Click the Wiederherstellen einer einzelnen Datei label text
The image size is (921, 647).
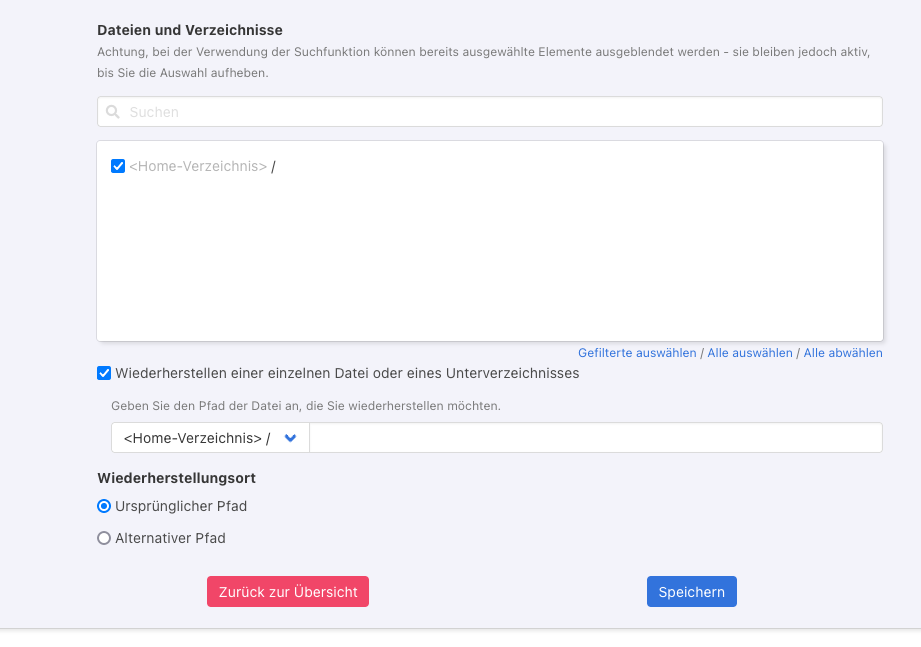click(347, 373)
